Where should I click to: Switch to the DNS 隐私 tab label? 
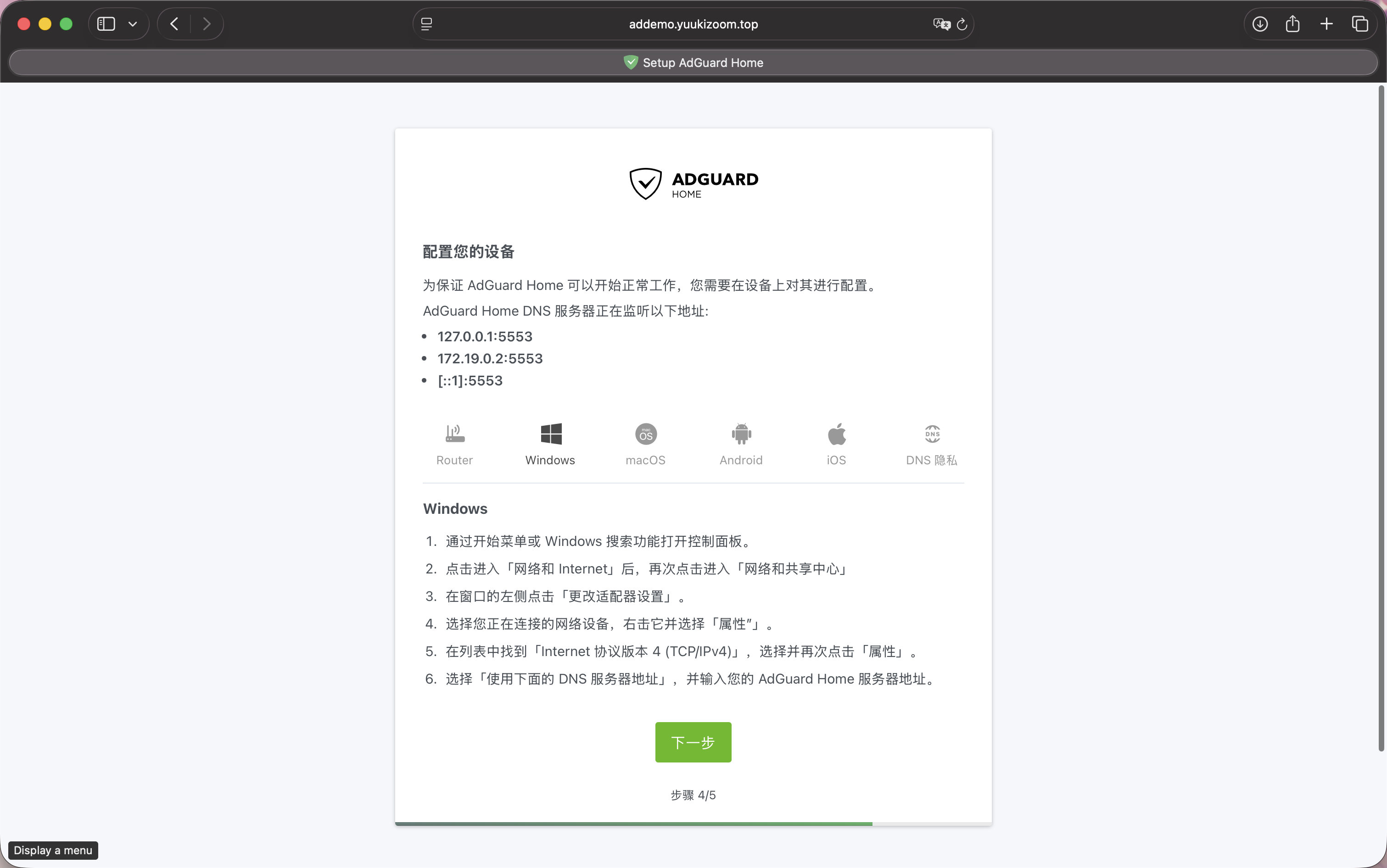pos(932,460)
